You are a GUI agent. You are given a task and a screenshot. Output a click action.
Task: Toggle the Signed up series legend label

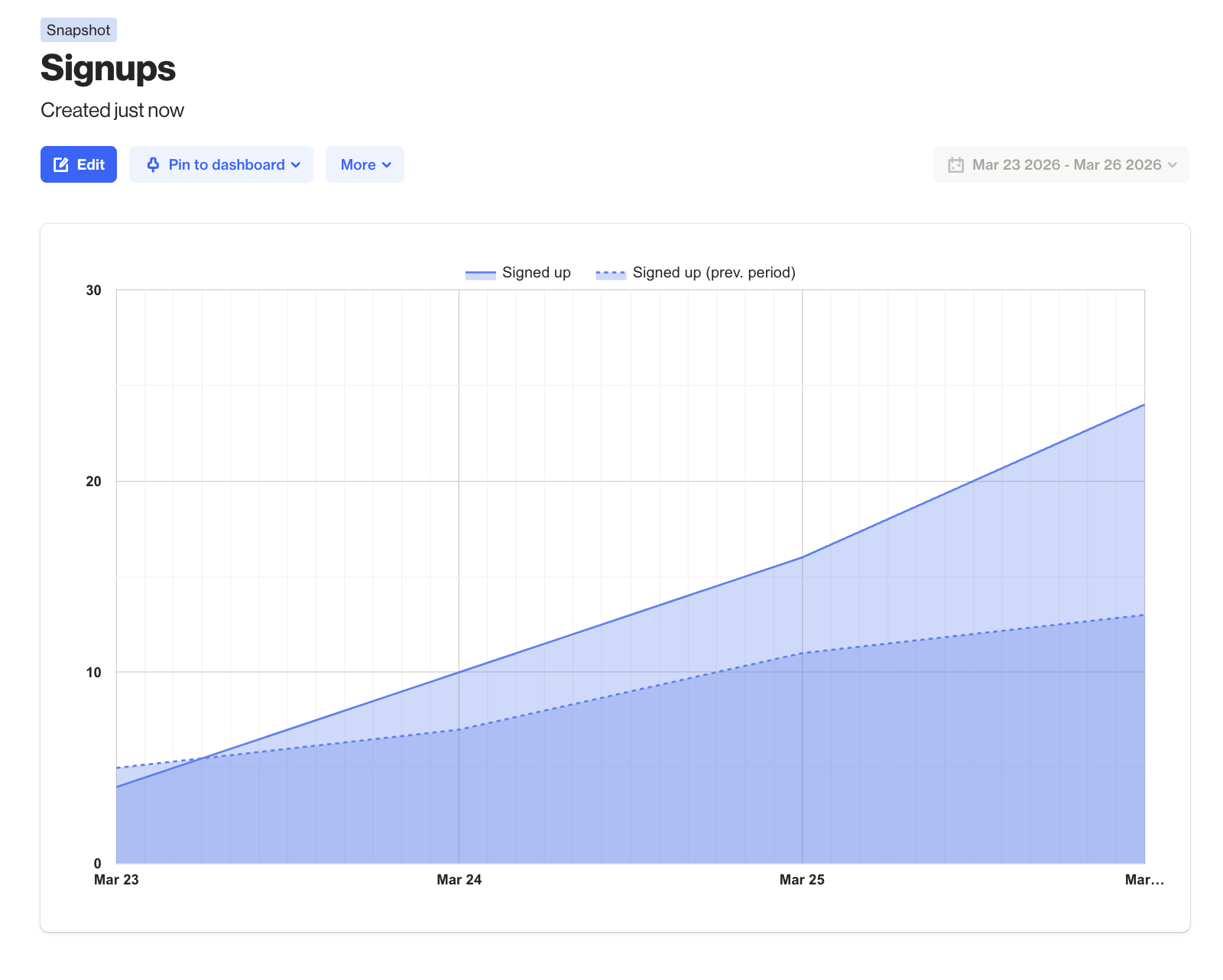tap(536, 273)
